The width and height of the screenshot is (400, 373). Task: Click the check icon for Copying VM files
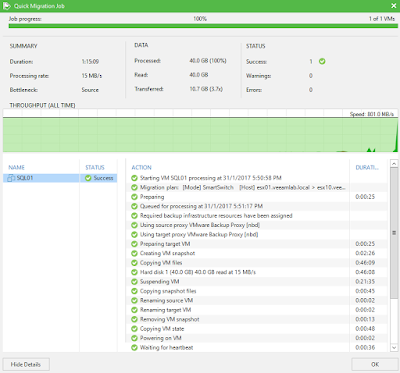tap(134, 263)
